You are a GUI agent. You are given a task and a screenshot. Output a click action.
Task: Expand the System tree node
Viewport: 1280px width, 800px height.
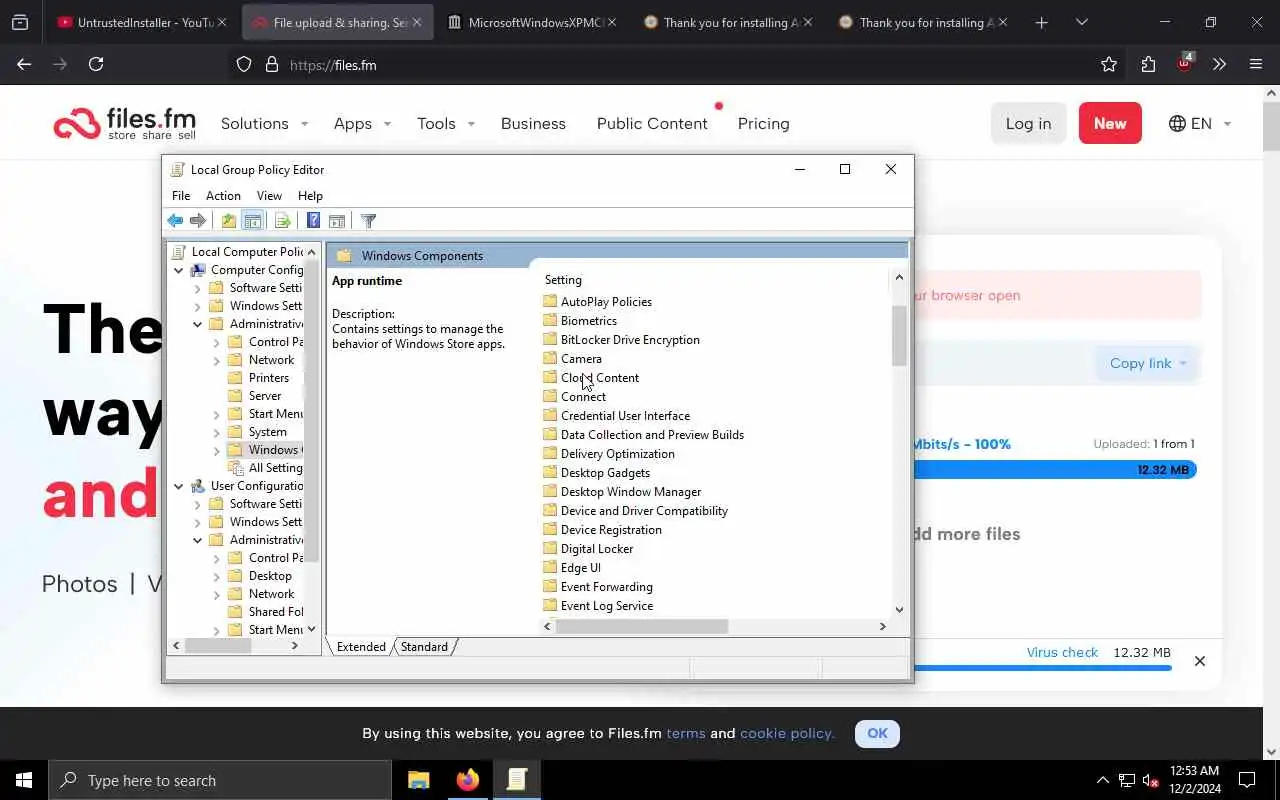[217, 432]
